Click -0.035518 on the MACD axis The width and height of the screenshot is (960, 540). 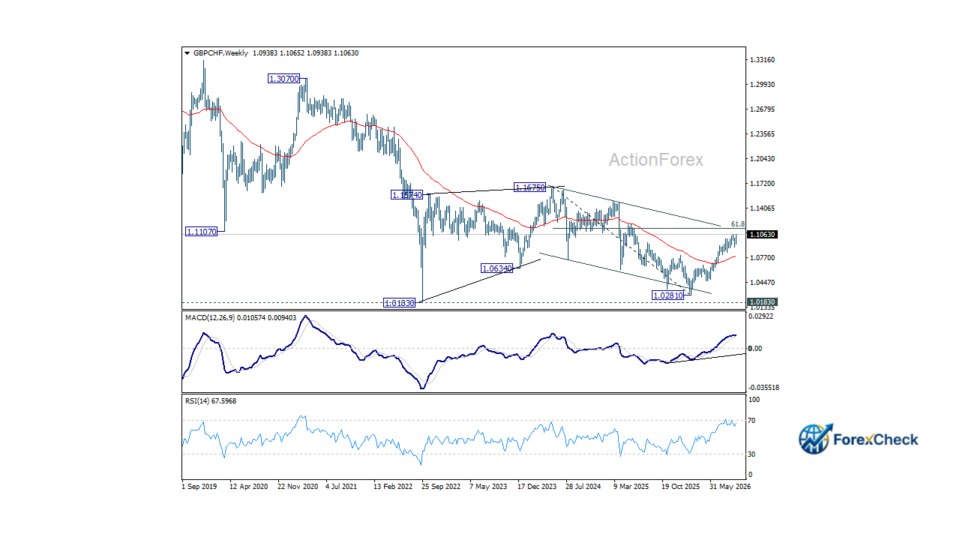(764, 388)
